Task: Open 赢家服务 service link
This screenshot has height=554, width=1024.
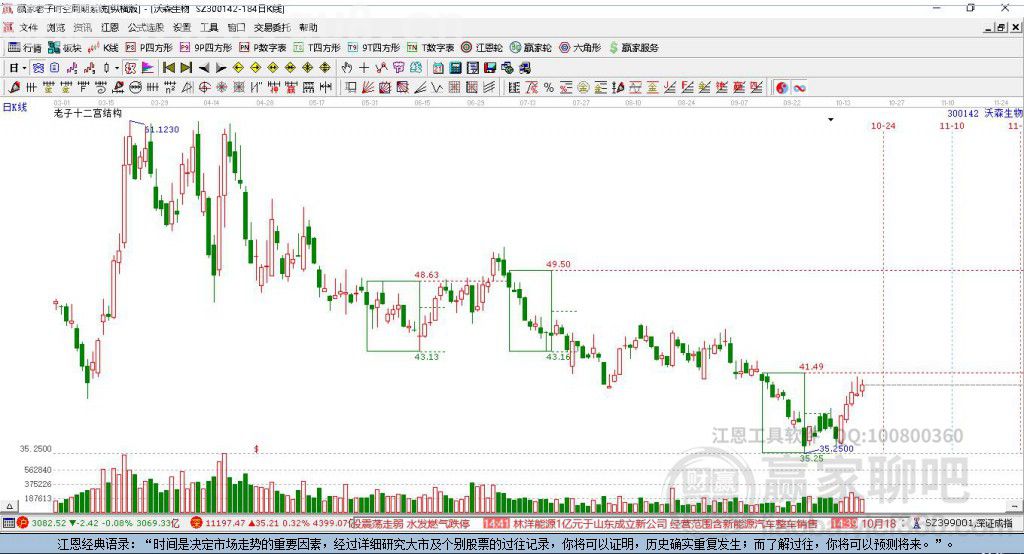Action: coord(633,48)
